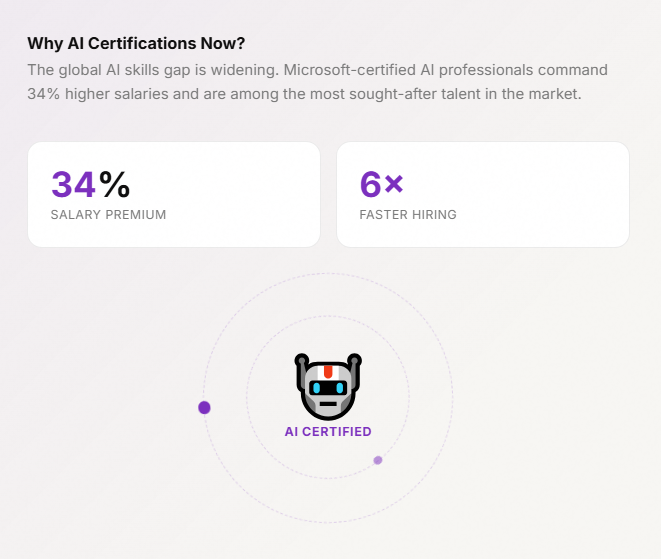Click the red light on robot's forehead
This screenshot has width=661, height=559.
coord(328,372)
